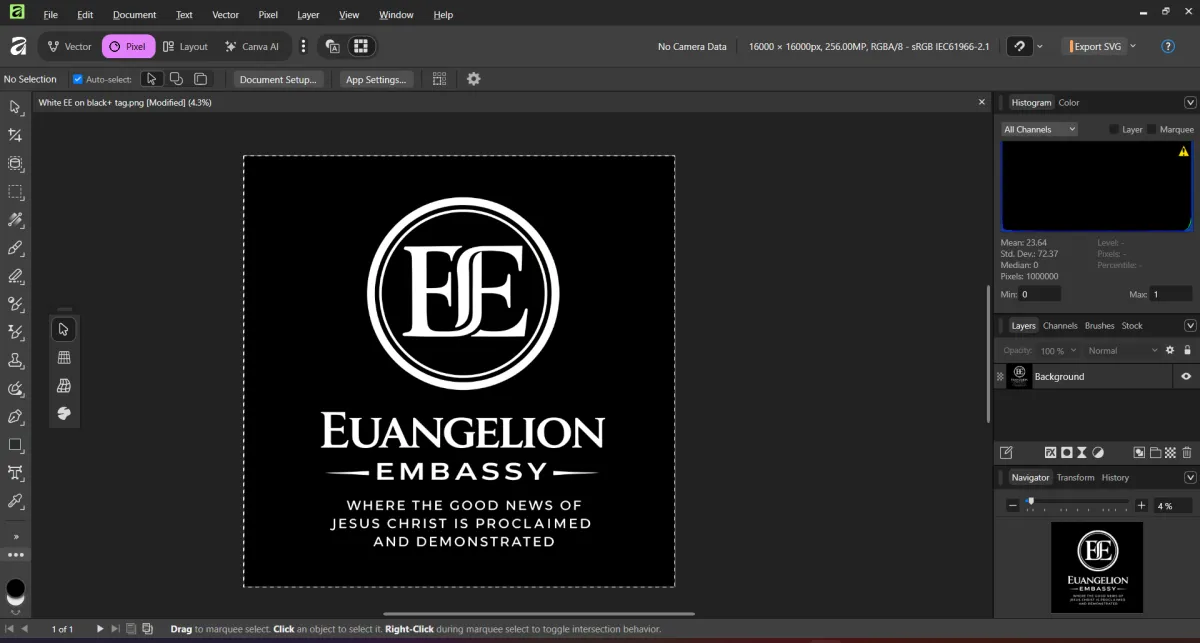Click the Layer Effects FX icon

[1051, 452]
